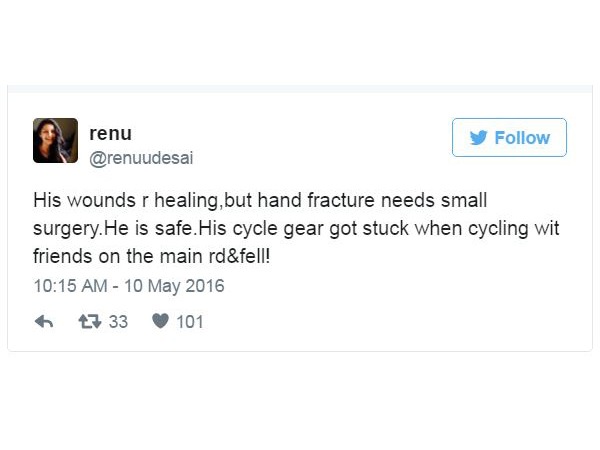The width and height of the screenshot is (600, 450).
Task: Follow the renu account
Action: pos(509,138)
